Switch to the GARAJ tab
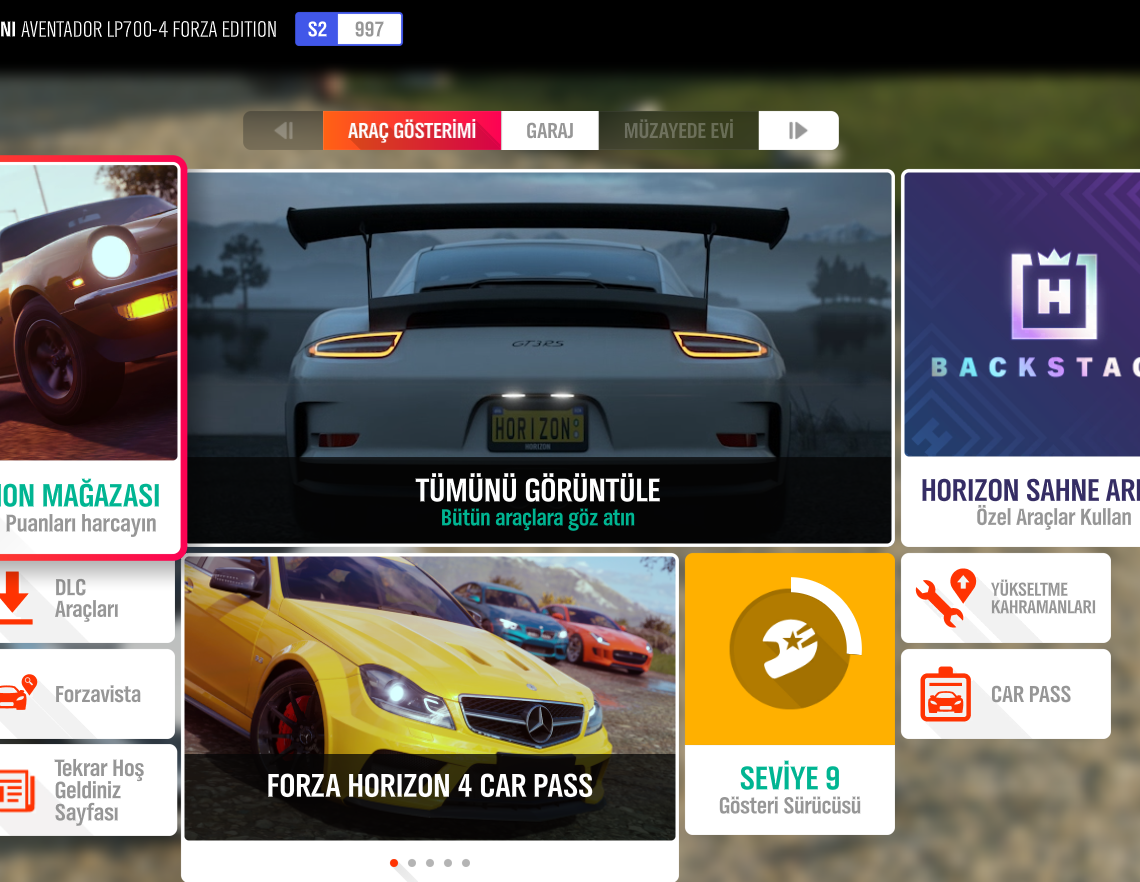The image size is (1140, 882). [550, 131]
